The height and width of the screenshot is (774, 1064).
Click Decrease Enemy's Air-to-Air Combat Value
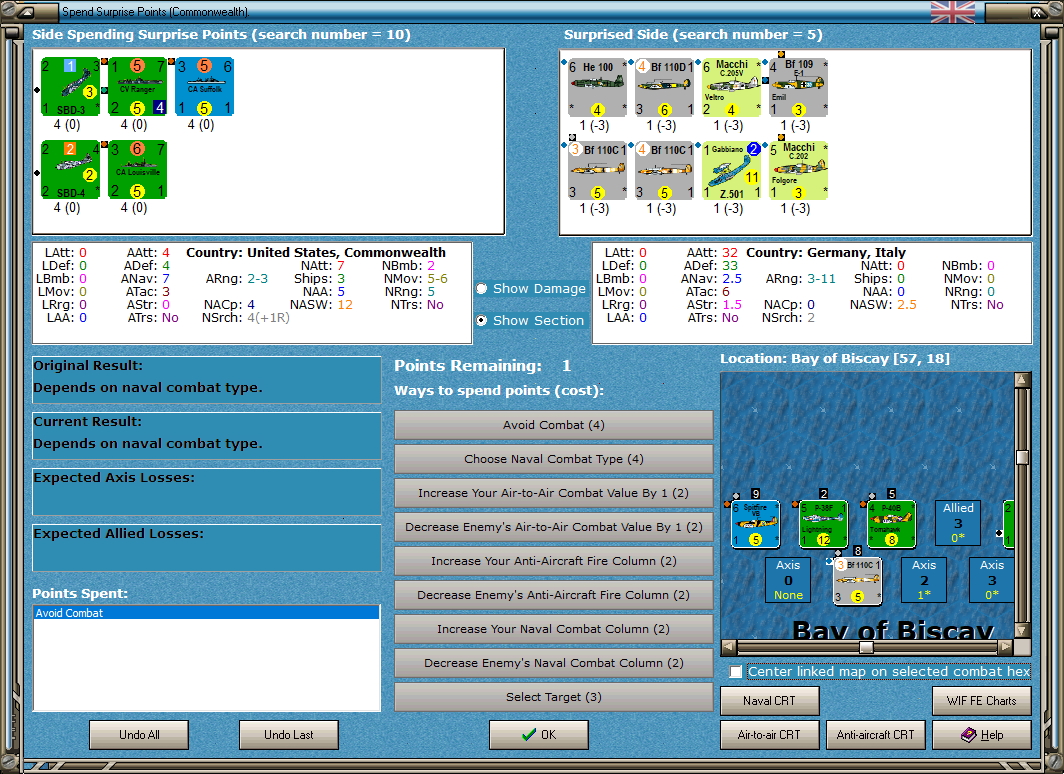point(554,526)
